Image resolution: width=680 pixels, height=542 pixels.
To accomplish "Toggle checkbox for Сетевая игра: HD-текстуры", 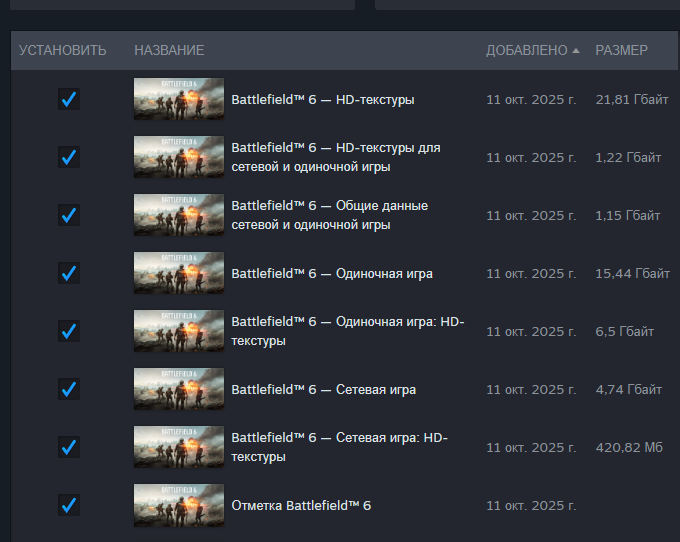I will (x=69, y=447).
